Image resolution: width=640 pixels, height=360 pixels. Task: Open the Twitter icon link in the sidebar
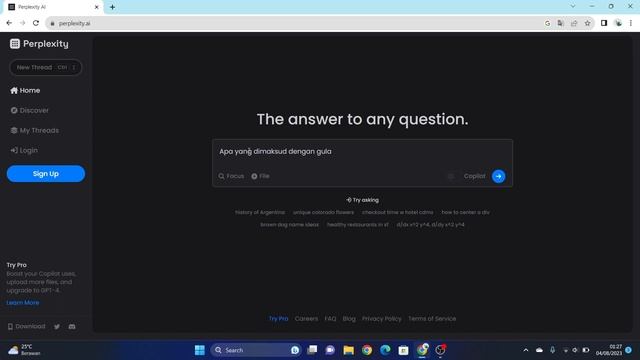[57, 326]
